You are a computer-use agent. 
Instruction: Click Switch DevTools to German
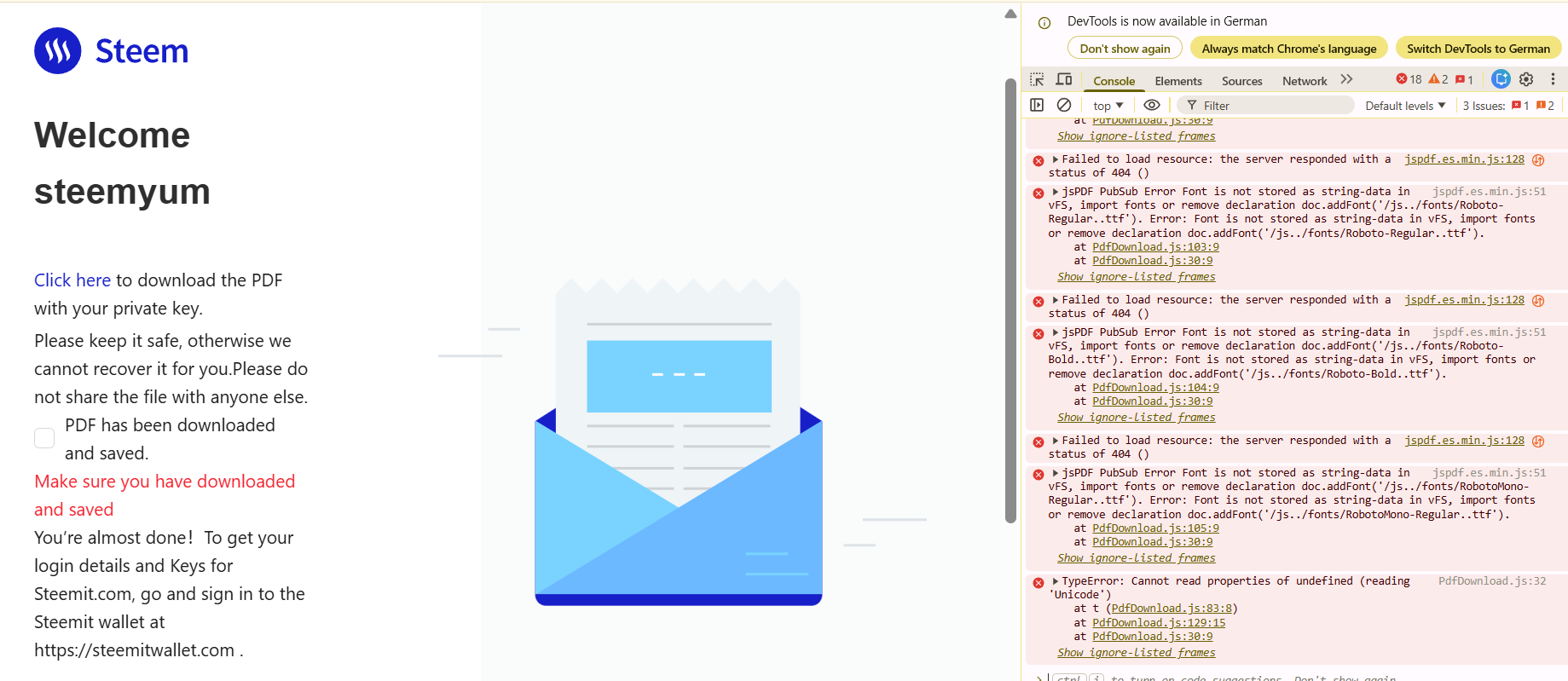[x=1478, y=49]
